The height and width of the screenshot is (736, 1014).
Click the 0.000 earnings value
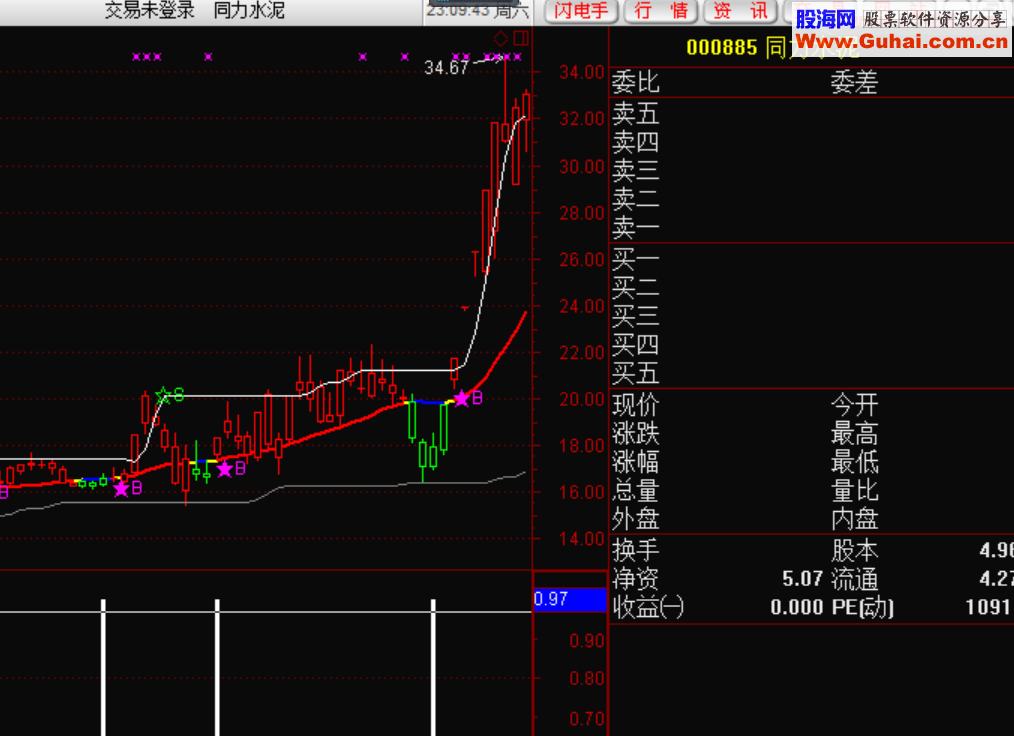[x=797, y=607]
